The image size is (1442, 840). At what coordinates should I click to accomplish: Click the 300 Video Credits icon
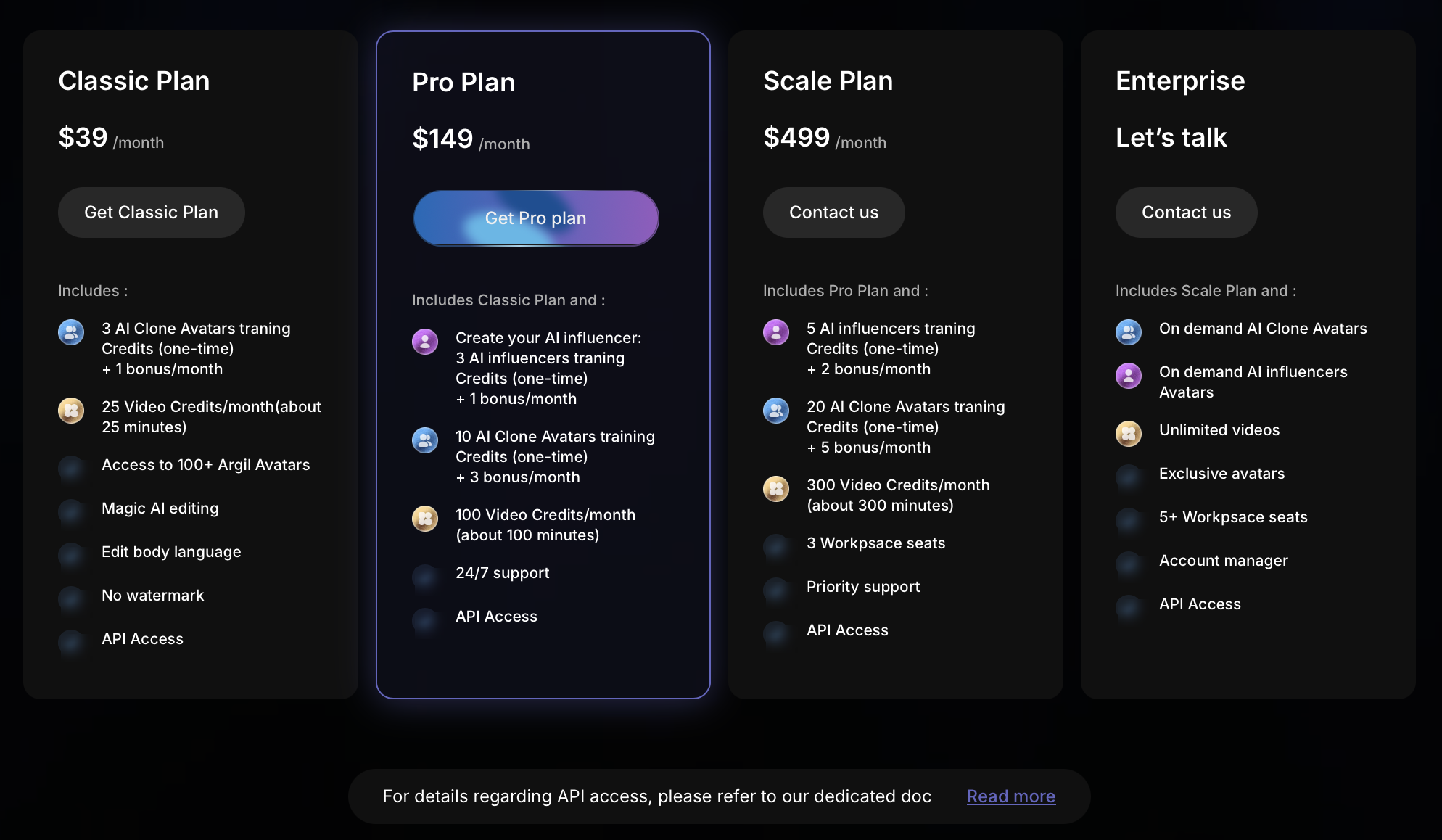pyautogui.click(x=776, y=489)
